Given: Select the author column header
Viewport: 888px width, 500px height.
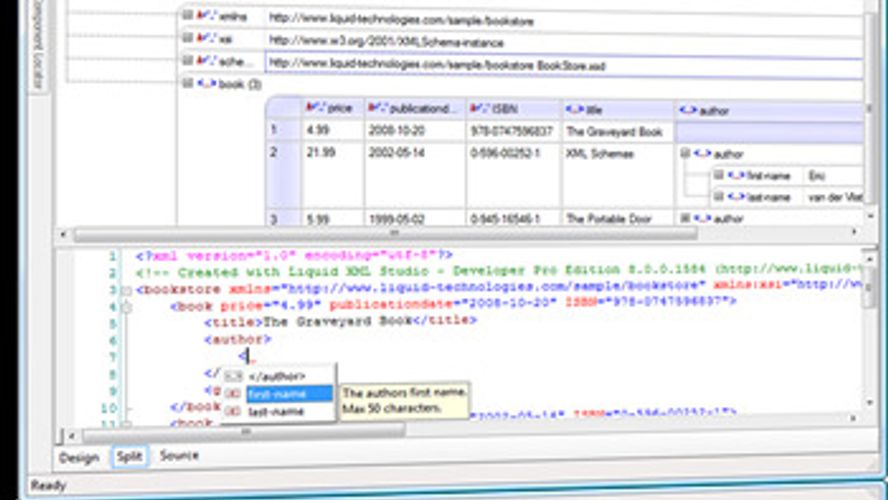Looking at the screenshot, I should pos(769,110).
